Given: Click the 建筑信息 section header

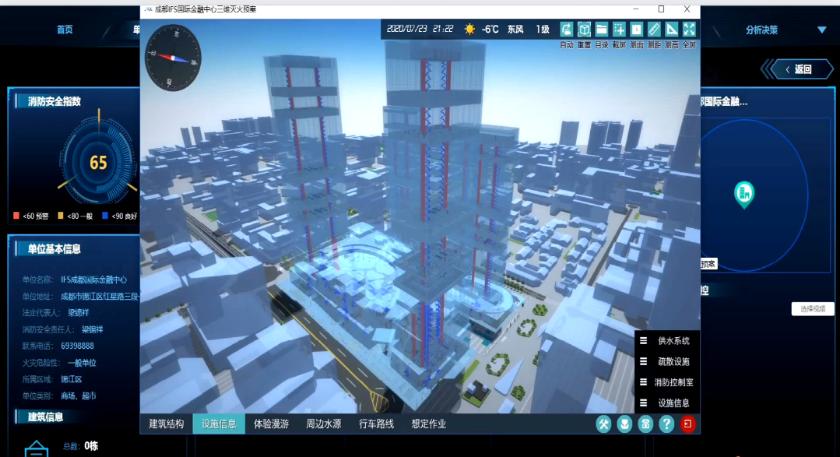Looking at the screenshot, I should (45, 416).
